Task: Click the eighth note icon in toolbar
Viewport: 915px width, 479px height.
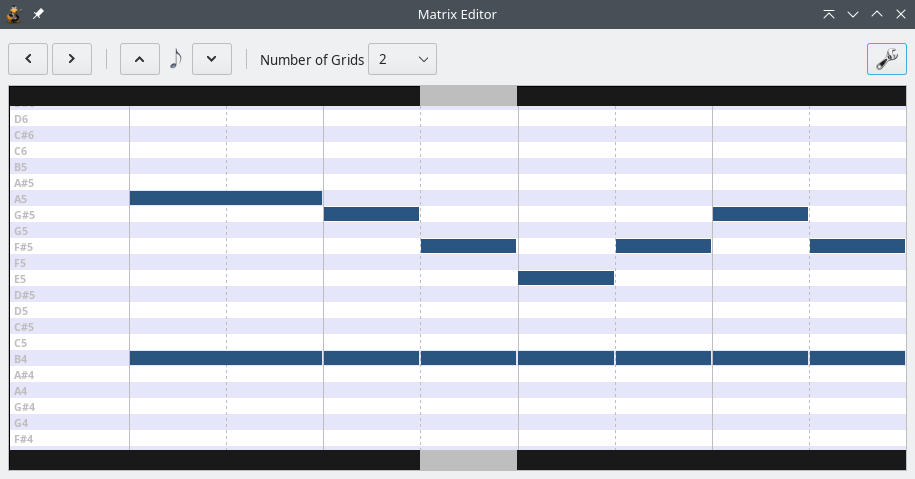Action: pyautogui.click(x=176, y=59)
